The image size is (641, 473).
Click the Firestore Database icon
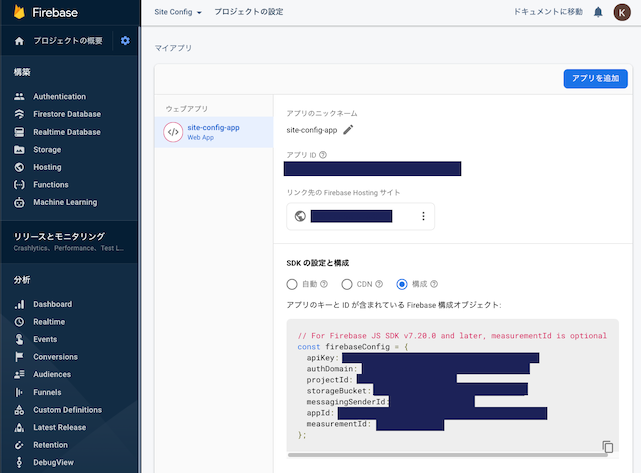tap(19, 114)
